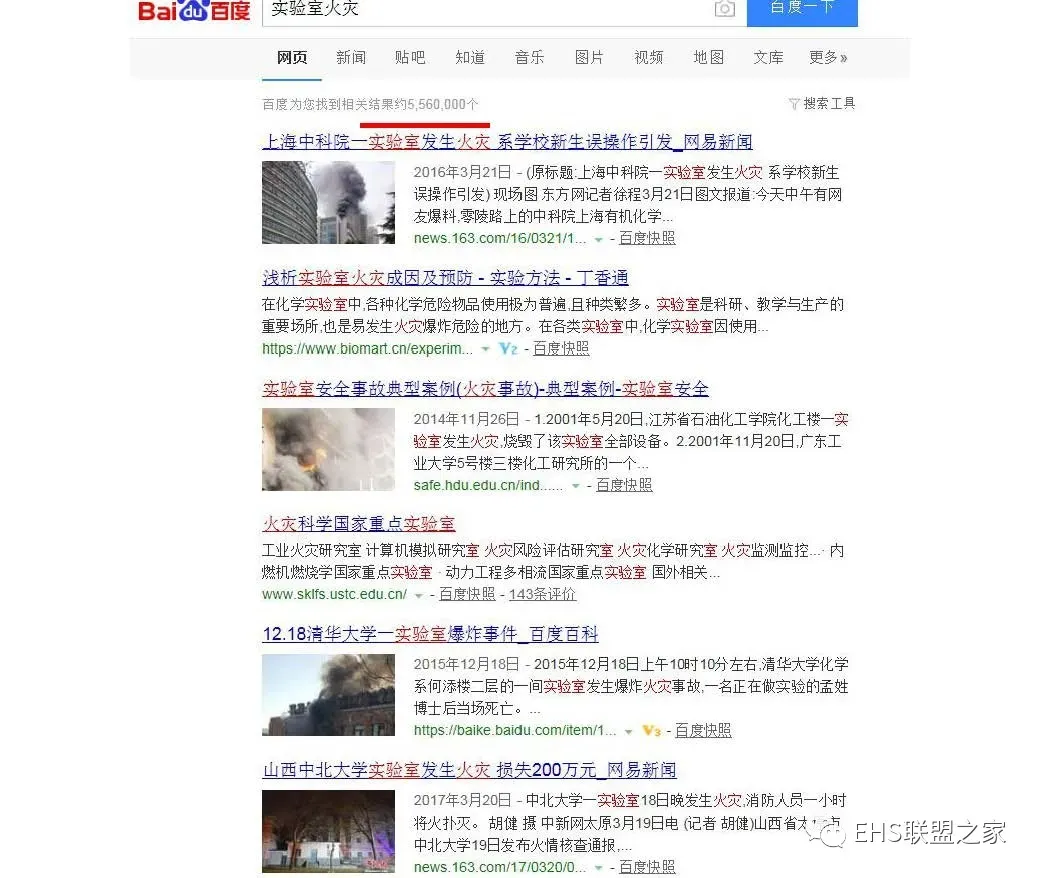Open result 山西中北大学实验室发生火灾
Screen dimensions: 1040x878
click(x=470, y=770)
